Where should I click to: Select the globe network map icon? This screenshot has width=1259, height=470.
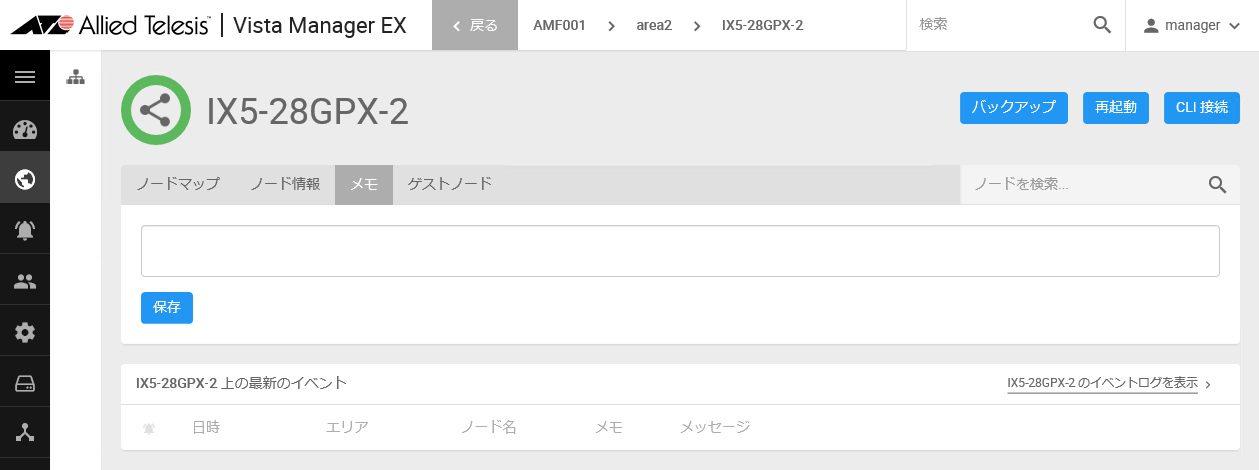pyautogui.click(x=25, y=179)
